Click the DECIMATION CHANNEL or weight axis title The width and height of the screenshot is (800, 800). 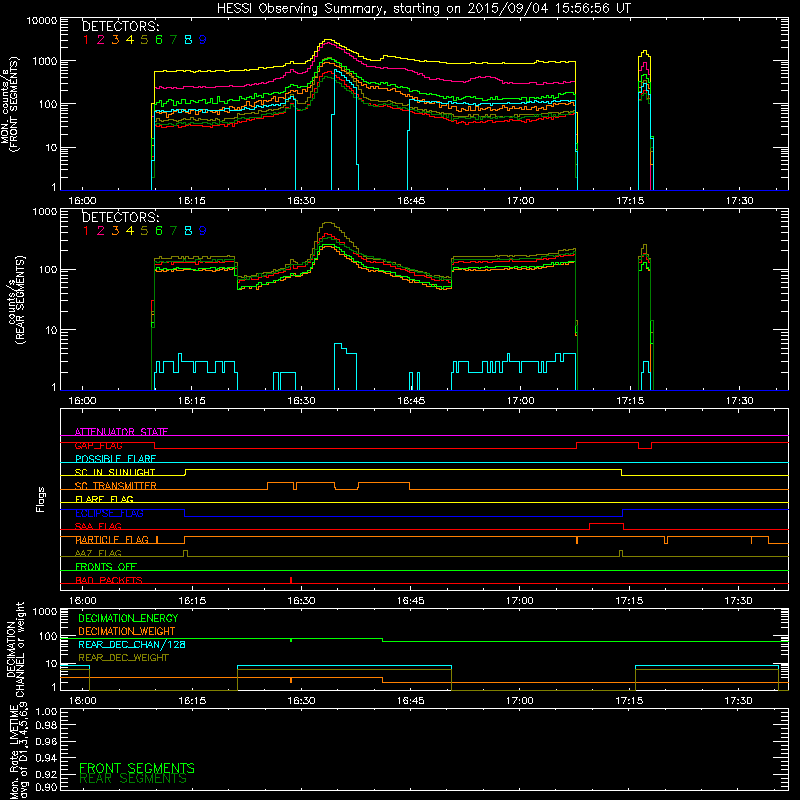pos(15,649)
